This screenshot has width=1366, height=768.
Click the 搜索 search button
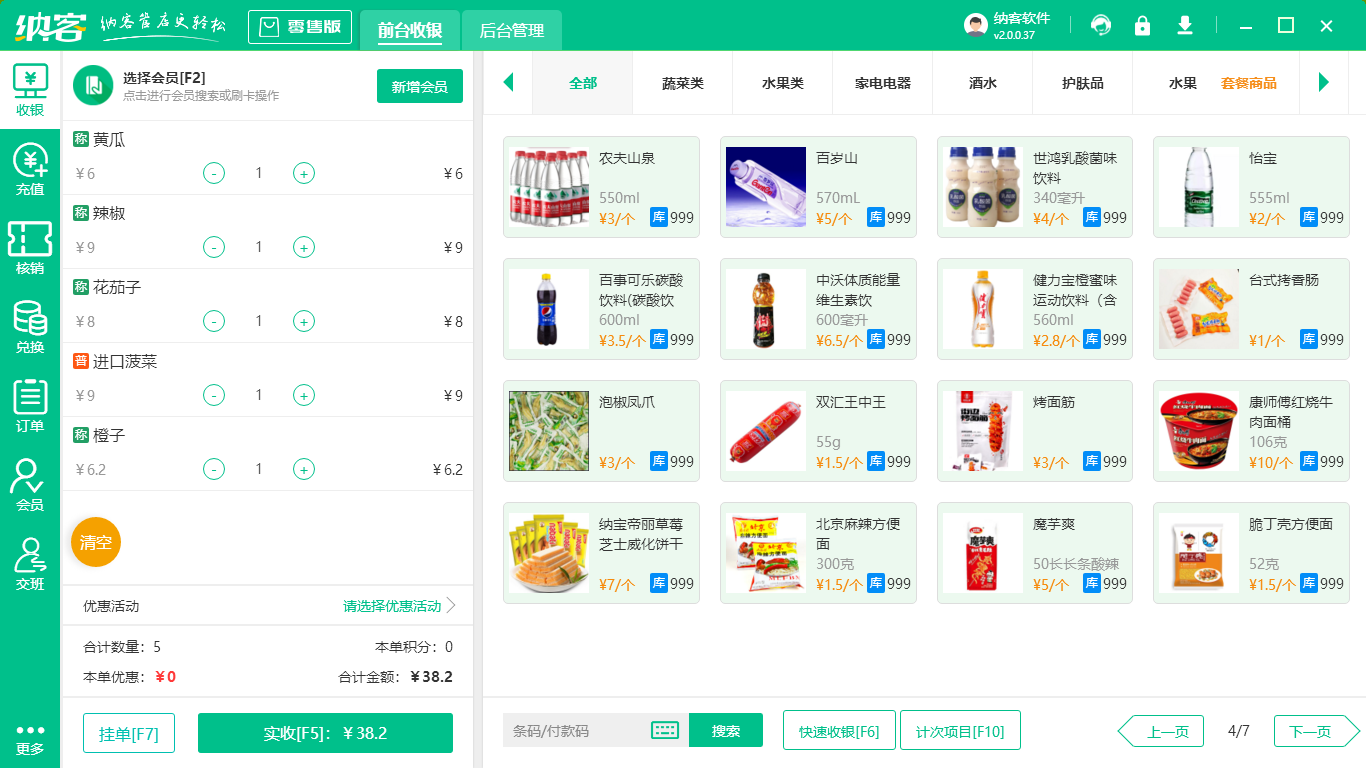726,730
